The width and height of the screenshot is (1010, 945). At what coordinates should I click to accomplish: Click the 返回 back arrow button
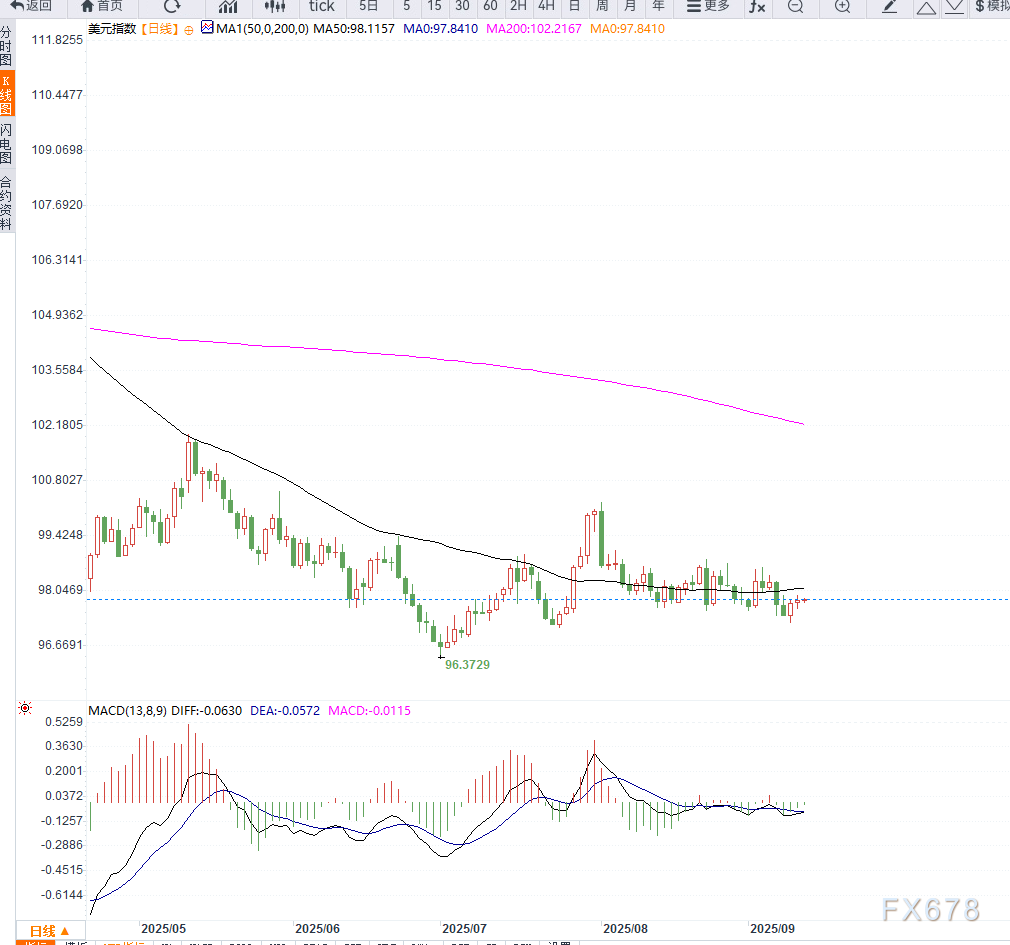30,6
